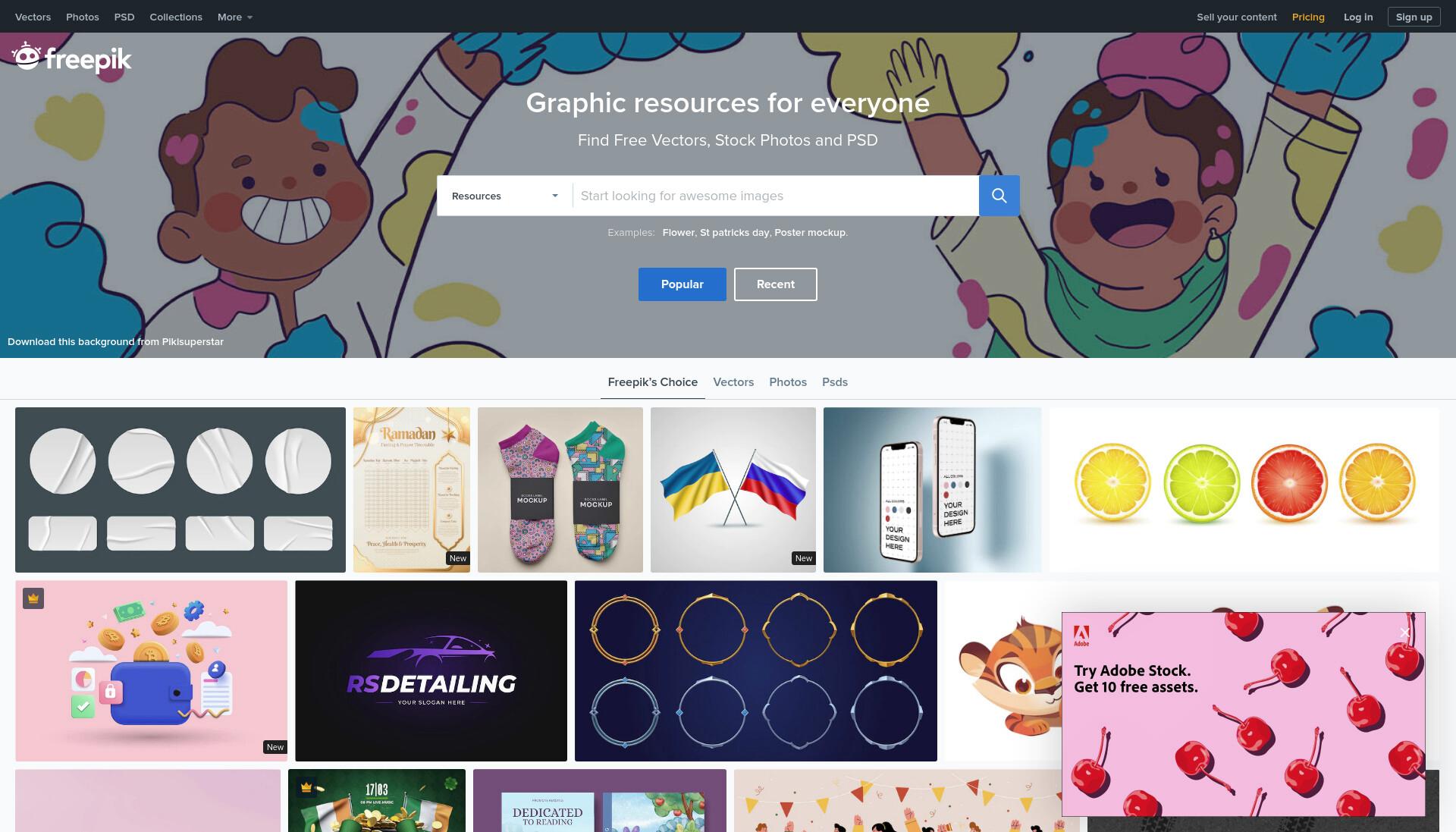
Task: Switch to the Psds tab
Action: pos(834,382)
